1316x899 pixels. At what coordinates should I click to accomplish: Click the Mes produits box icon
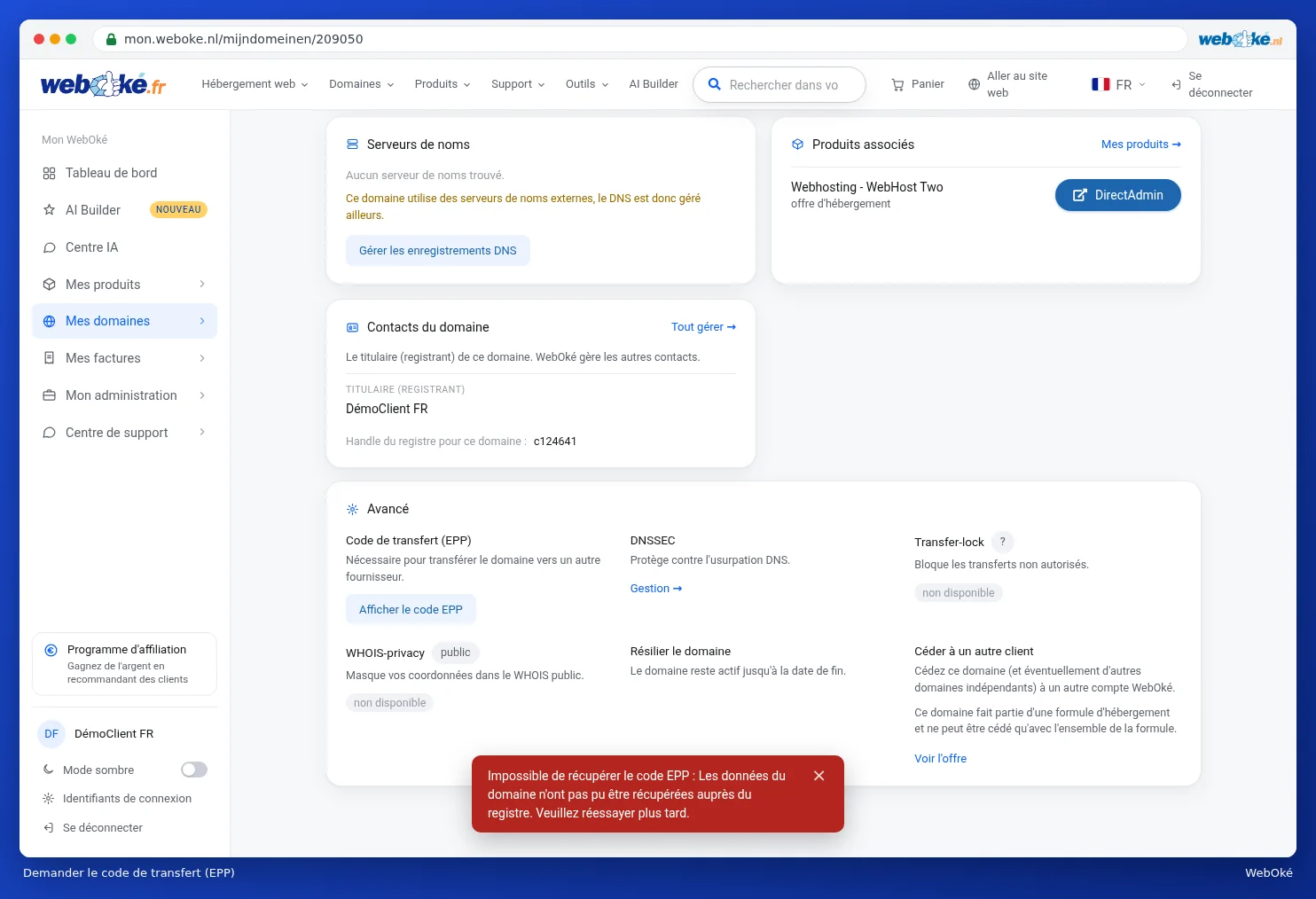coord(49,285)
